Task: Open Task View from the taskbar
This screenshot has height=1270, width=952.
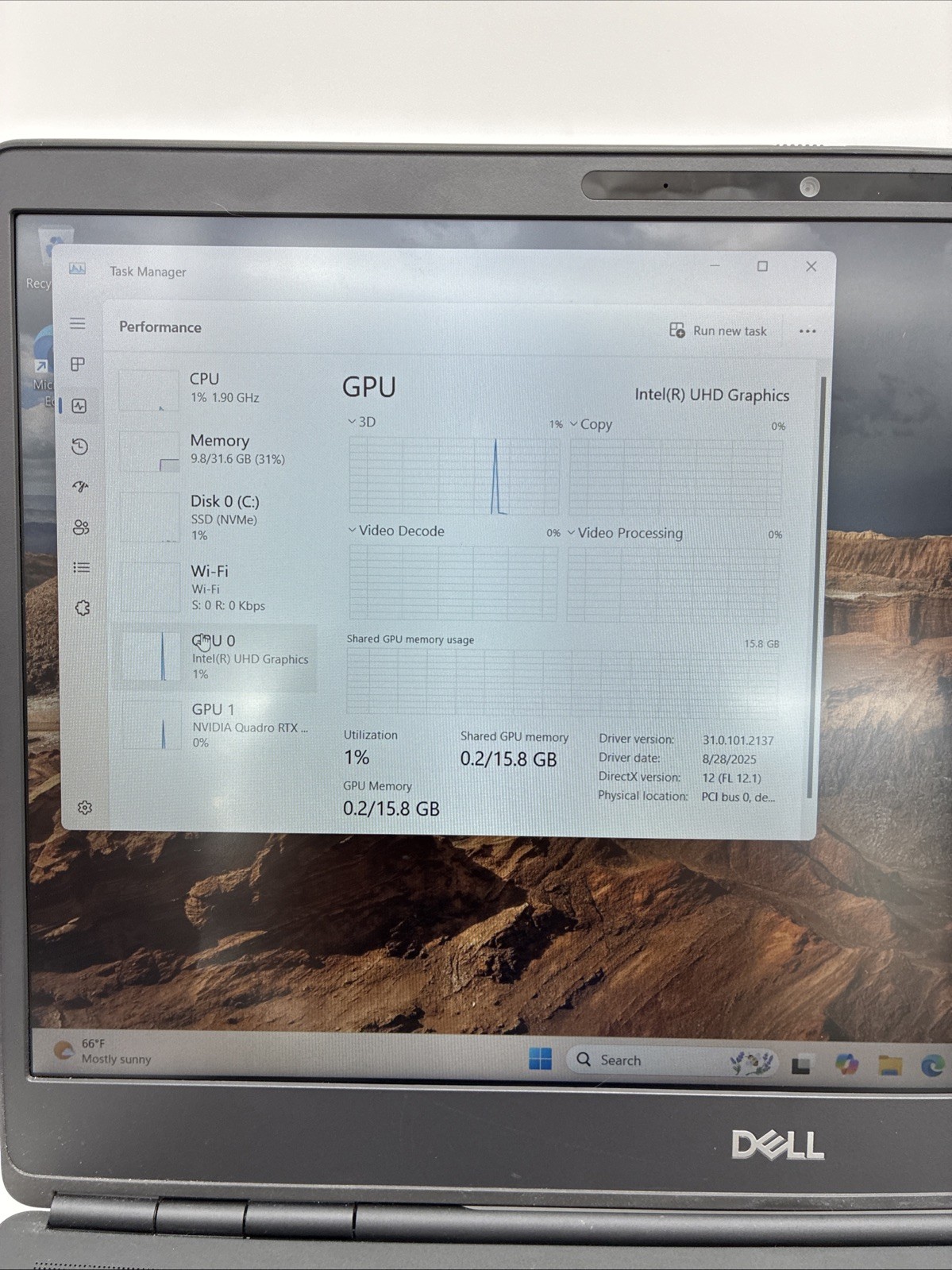Action: tap(802, 1063)
